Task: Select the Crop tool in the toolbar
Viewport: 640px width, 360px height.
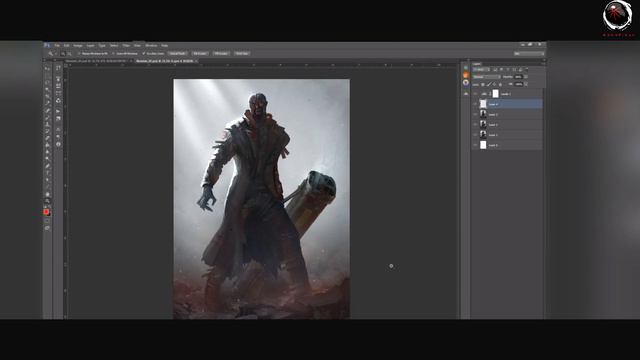Action: pyautogui.click(x=47, y=96)
